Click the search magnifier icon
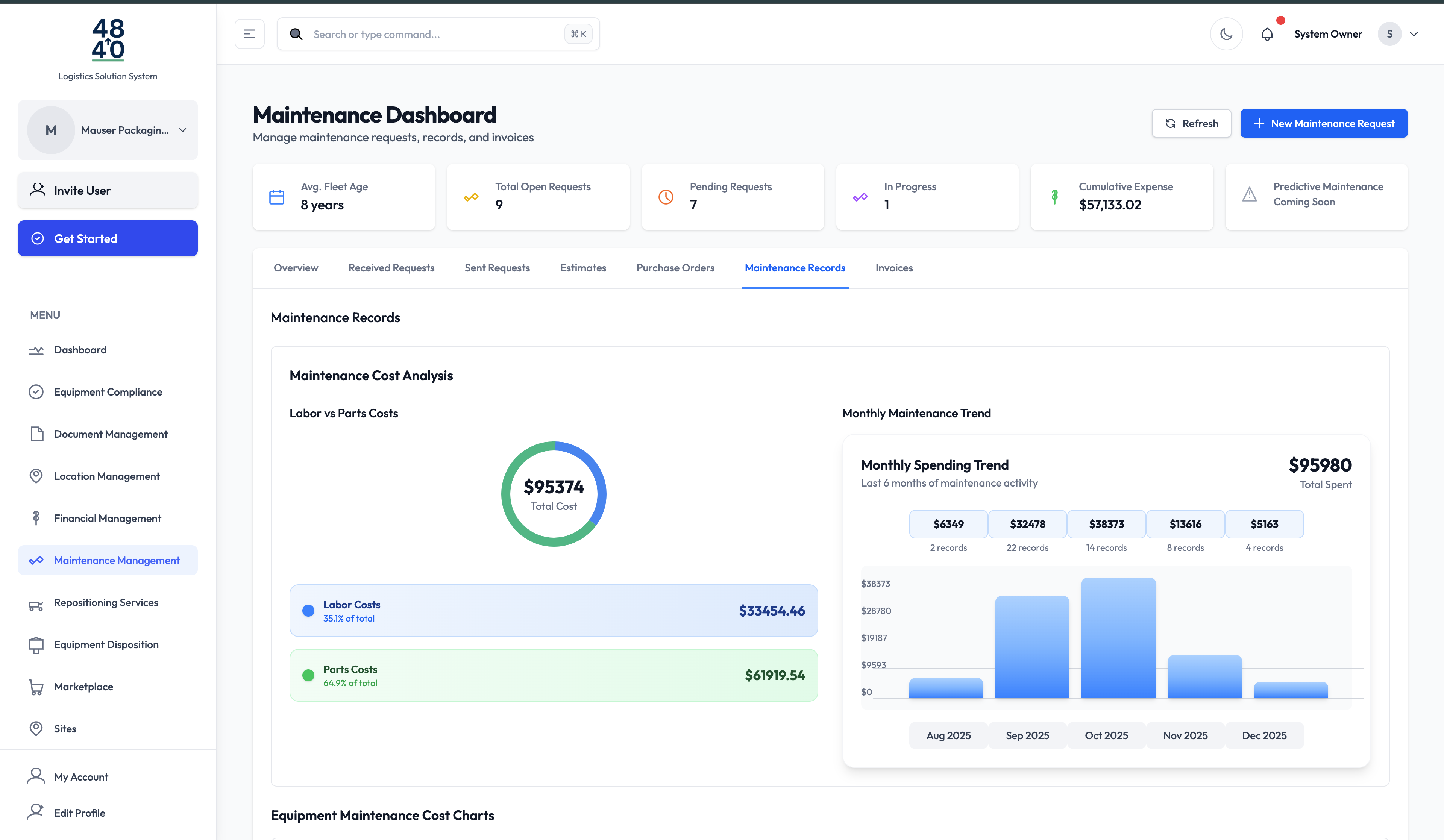The height and width of the screenshot is (840, 1444). click(x=296, y=34)
